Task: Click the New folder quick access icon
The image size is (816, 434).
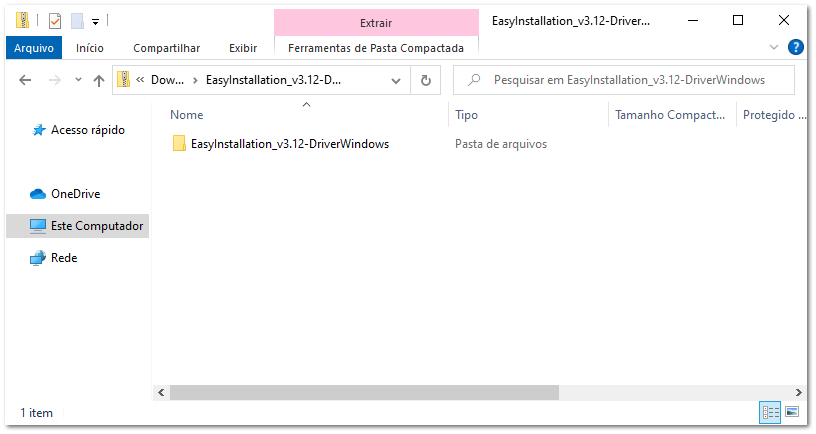Action: point(78,21)
